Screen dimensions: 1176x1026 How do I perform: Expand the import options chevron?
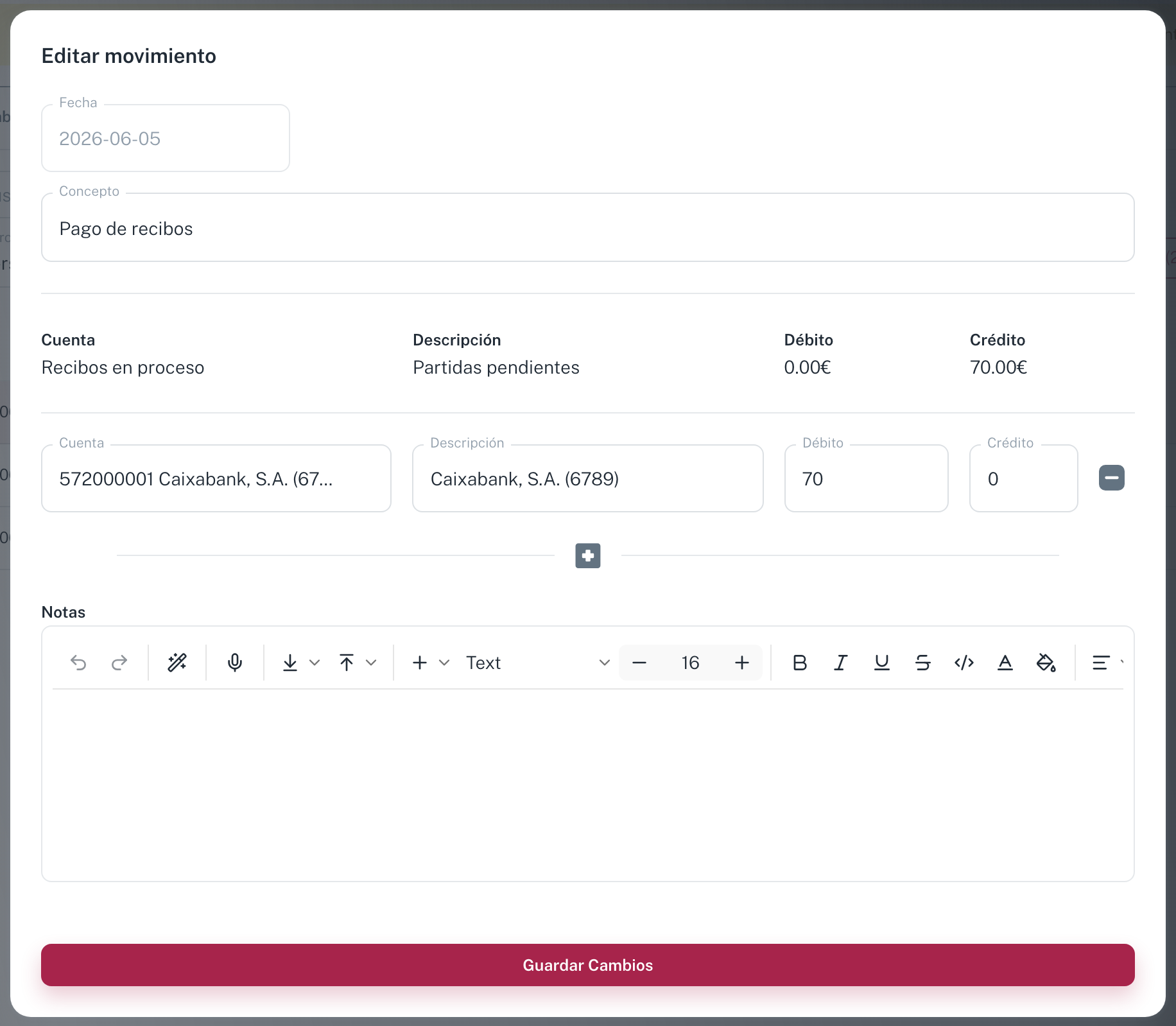click(315, 663)
